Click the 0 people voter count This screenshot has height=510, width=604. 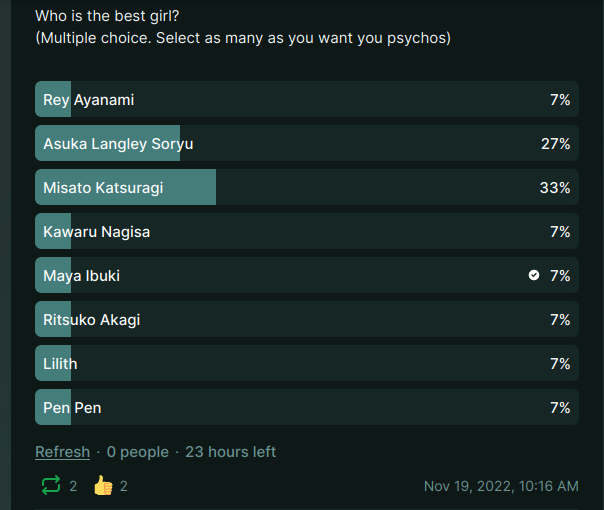pyautogui.click(x=138, y=452)
